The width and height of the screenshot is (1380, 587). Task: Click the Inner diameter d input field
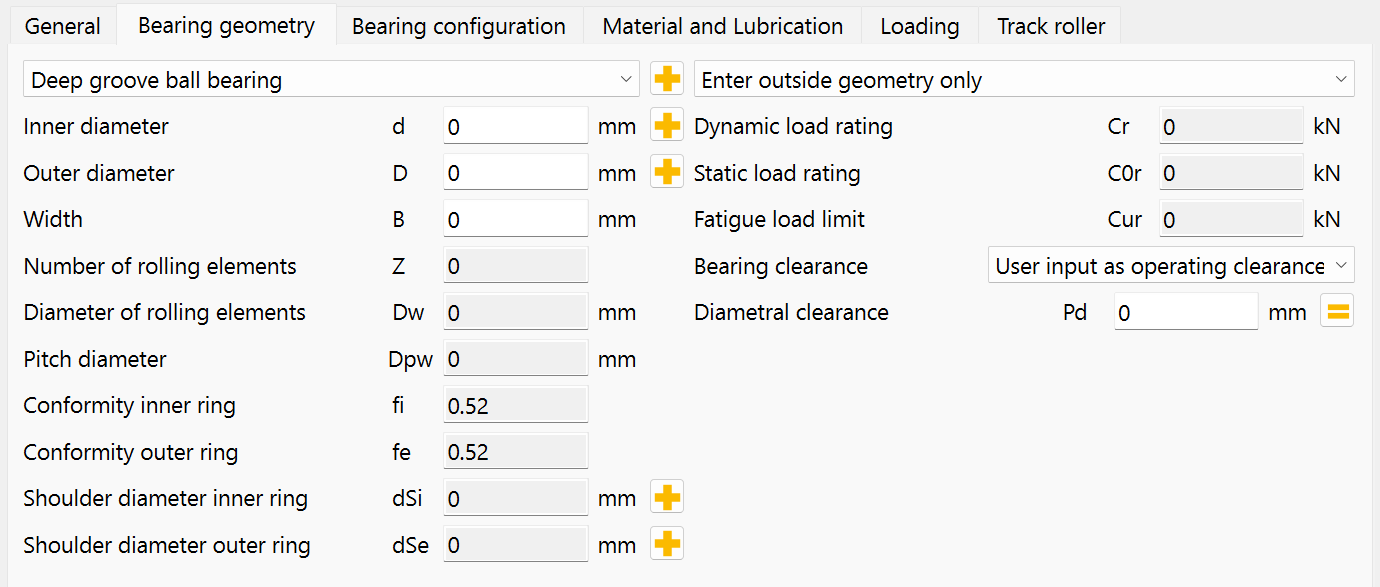(515, 126)
